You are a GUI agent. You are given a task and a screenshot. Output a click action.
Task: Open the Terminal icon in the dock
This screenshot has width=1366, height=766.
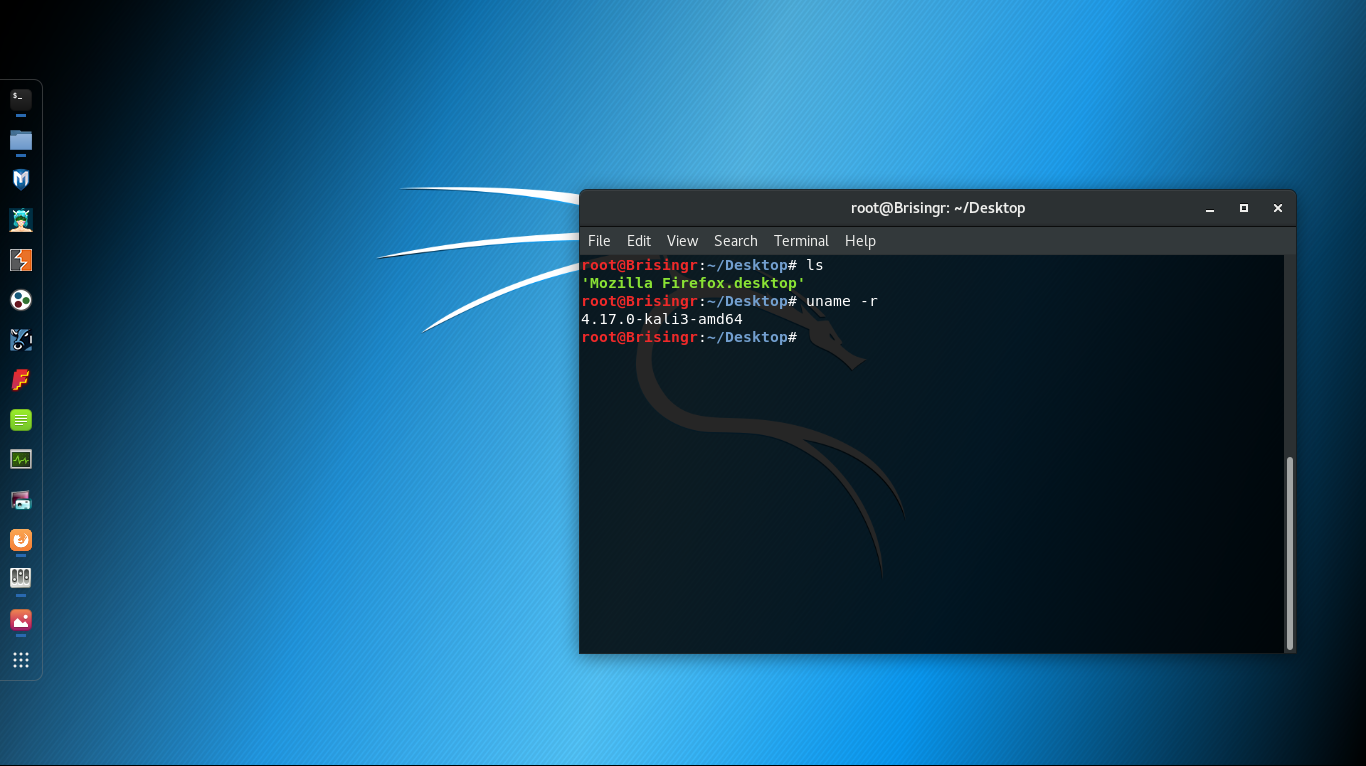pos(21,99)
